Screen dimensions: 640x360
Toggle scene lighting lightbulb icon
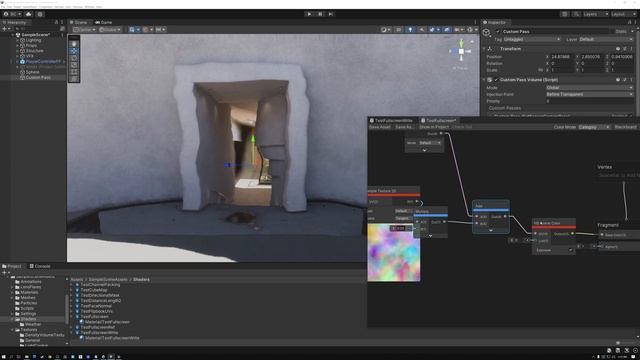pos(410,29)
